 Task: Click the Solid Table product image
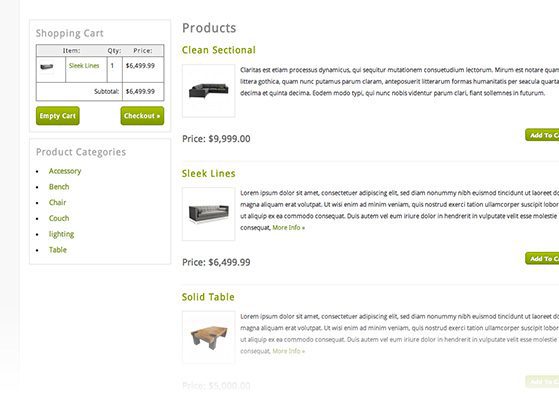(x=209, y=337)
